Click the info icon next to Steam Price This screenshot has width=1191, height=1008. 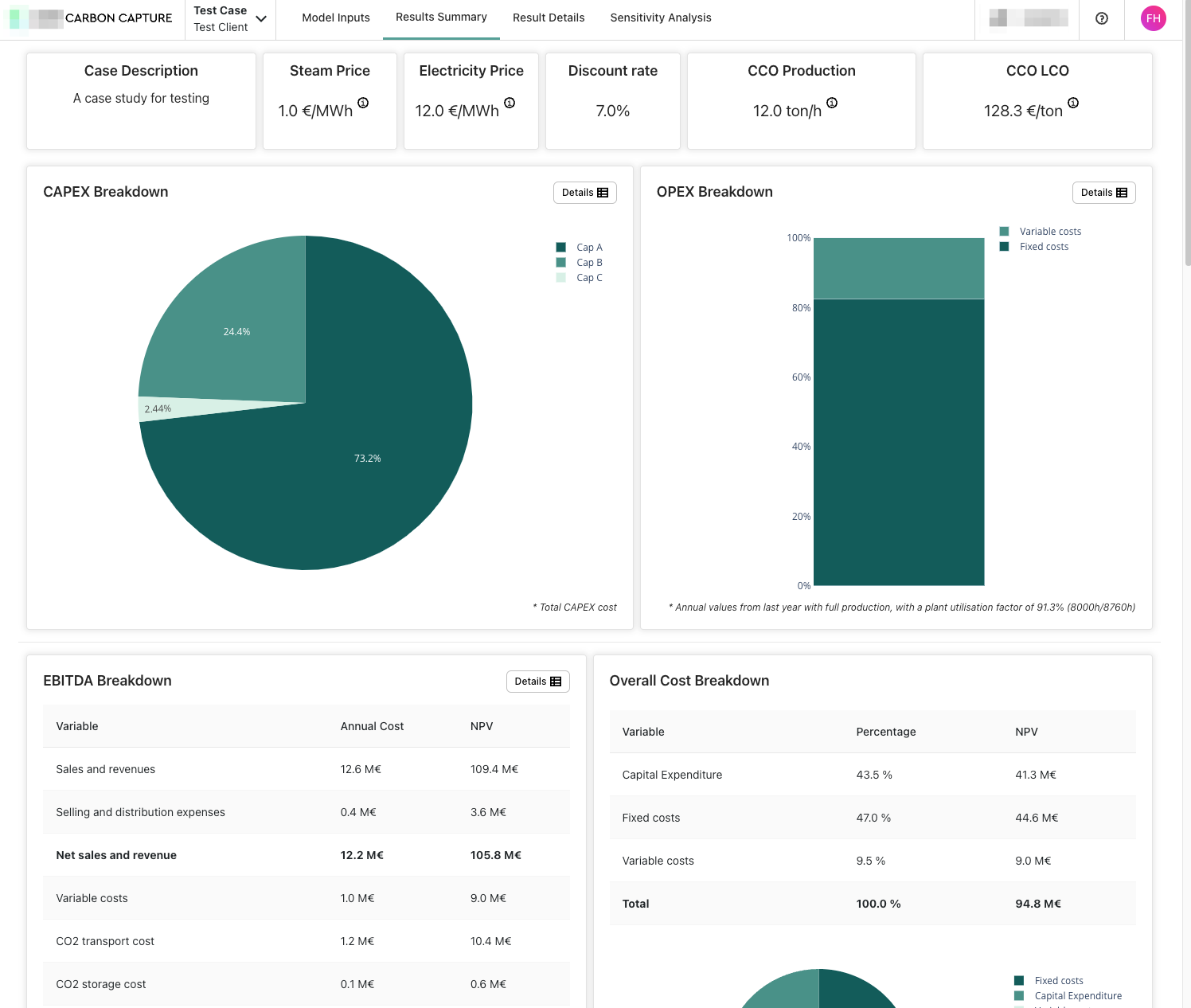pos(363,103)
